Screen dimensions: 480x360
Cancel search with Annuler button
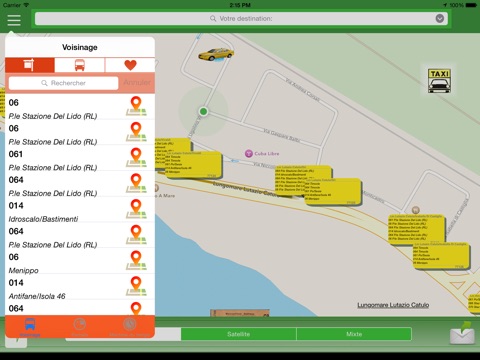[x=137, y=82]
